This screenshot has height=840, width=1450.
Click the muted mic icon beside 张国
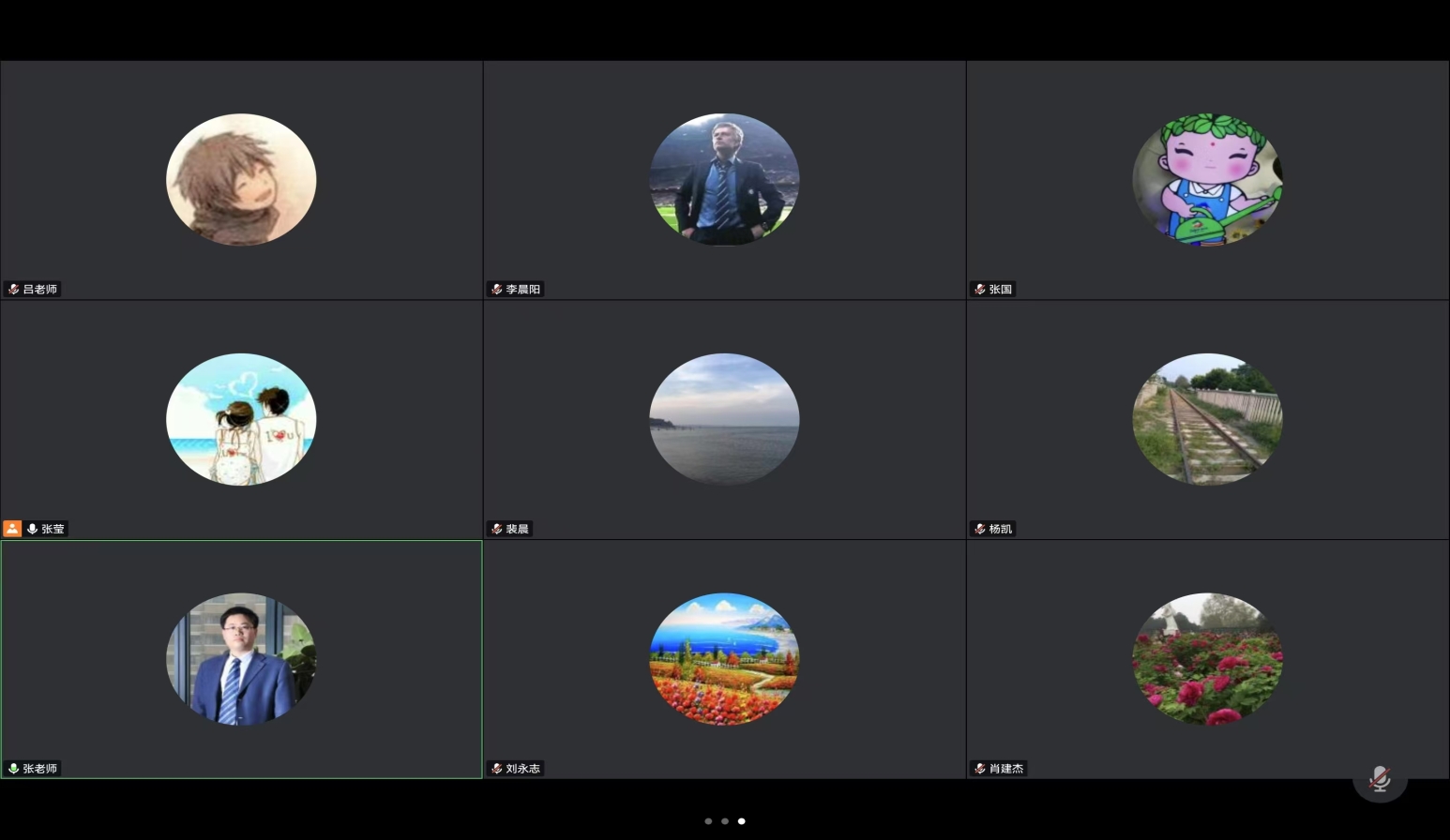click(x=980, y=290)
